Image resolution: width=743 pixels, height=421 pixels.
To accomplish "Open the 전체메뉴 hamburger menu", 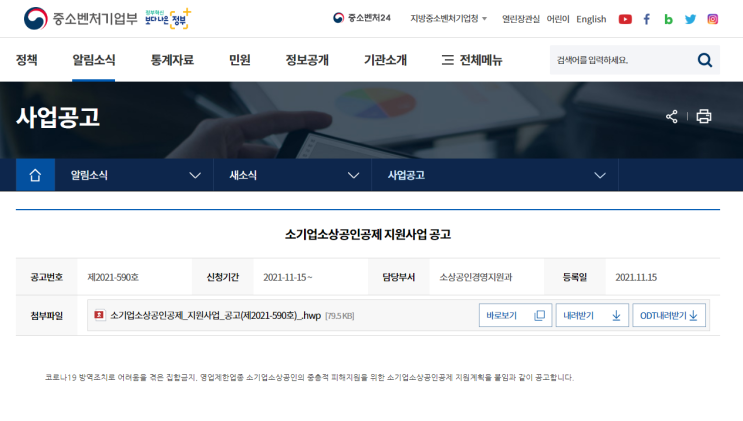I will [472, 60].
